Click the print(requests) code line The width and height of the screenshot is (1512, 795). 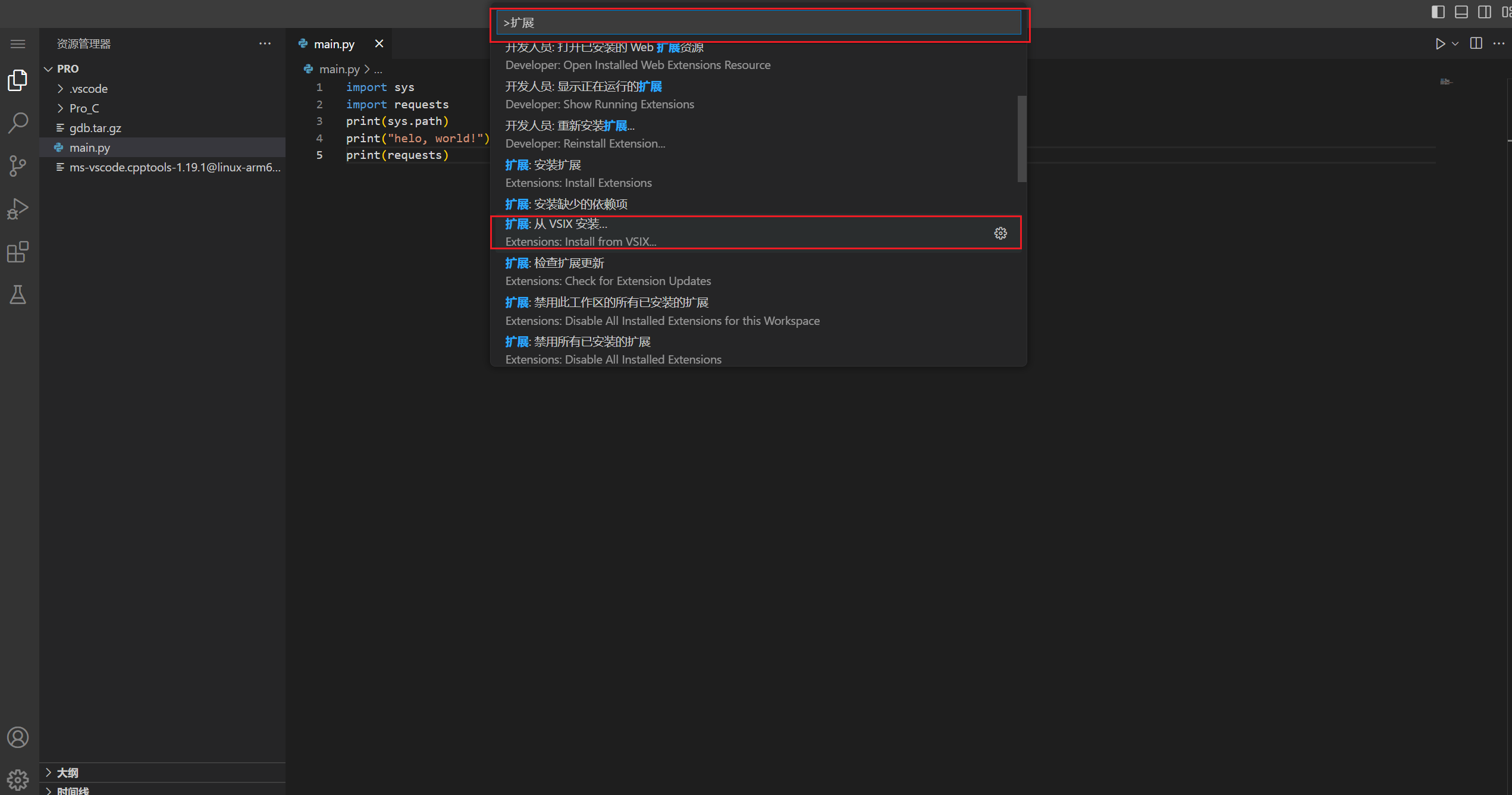pos(397,155)
